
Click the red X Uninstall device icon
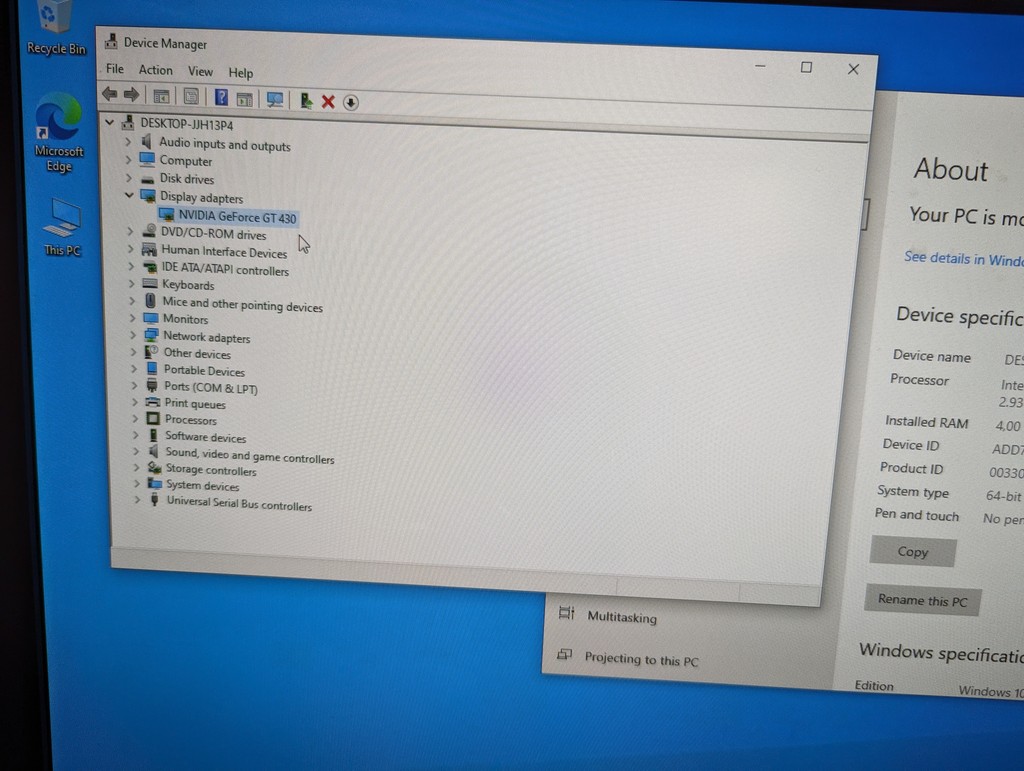pyautogui.click(x=328, y=101)
